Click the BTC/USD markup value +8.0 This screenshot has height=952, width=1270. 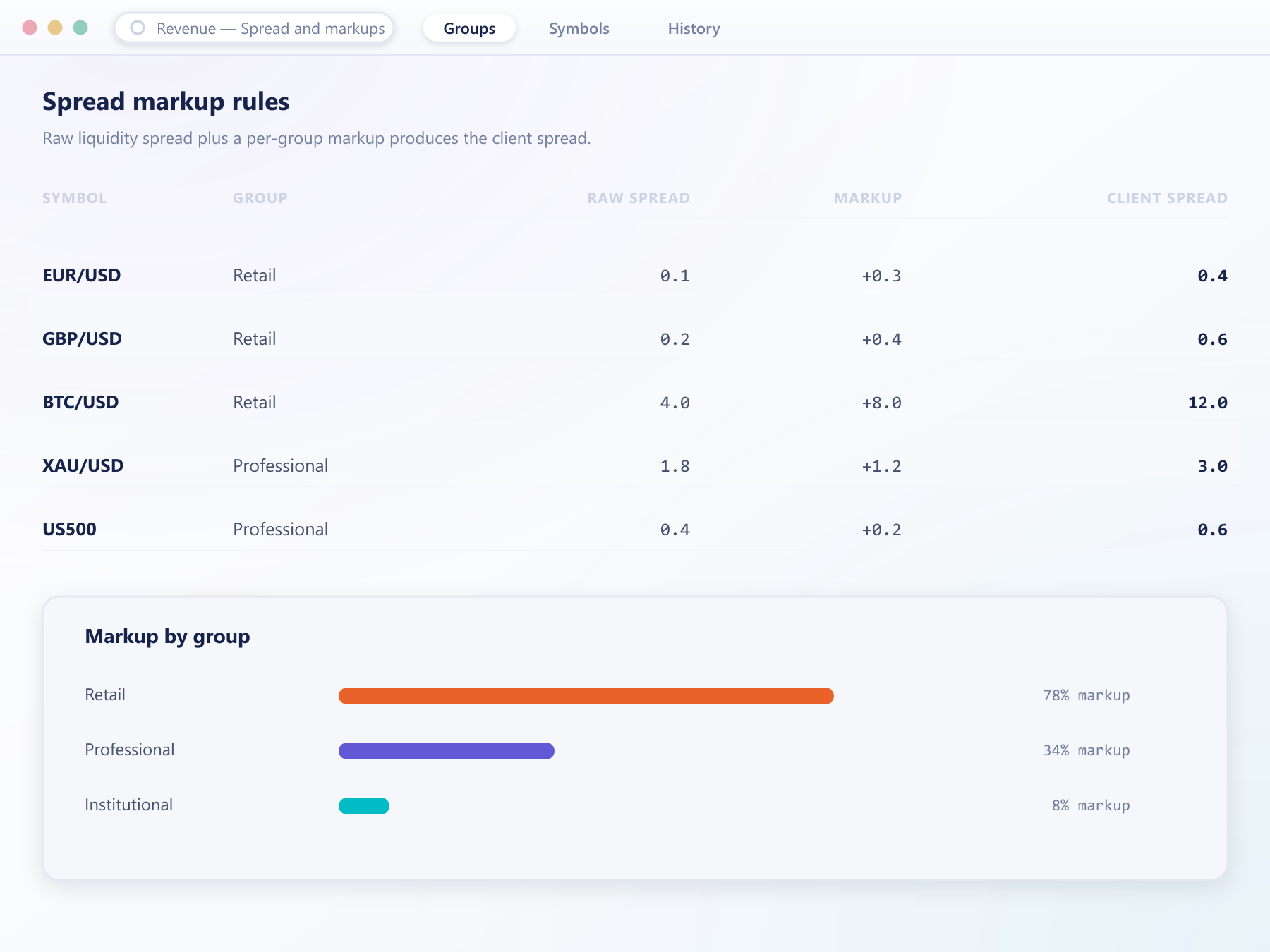click(881, 403)
